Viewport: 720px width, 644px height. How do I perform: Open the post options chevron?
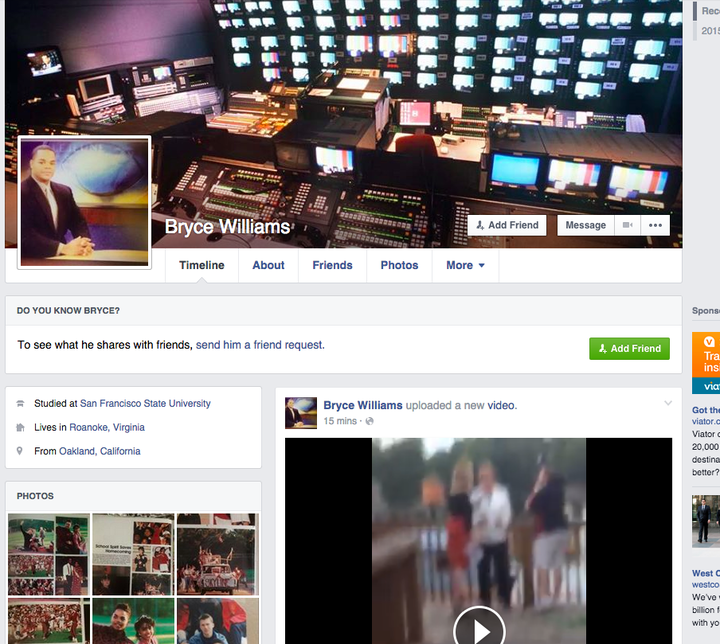[668, 403]
